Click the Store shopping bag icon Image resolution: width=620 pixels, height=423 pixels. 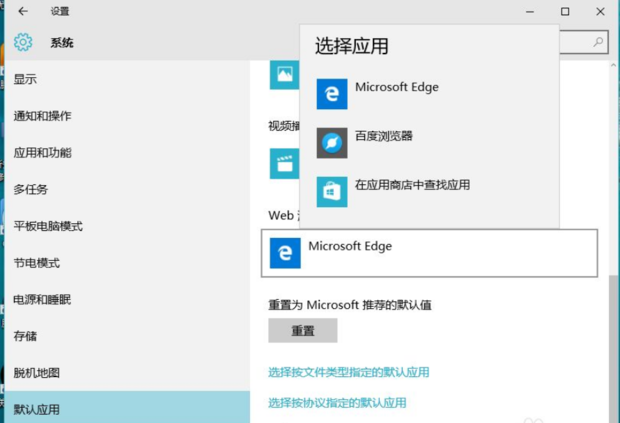[x=332, y=192]
